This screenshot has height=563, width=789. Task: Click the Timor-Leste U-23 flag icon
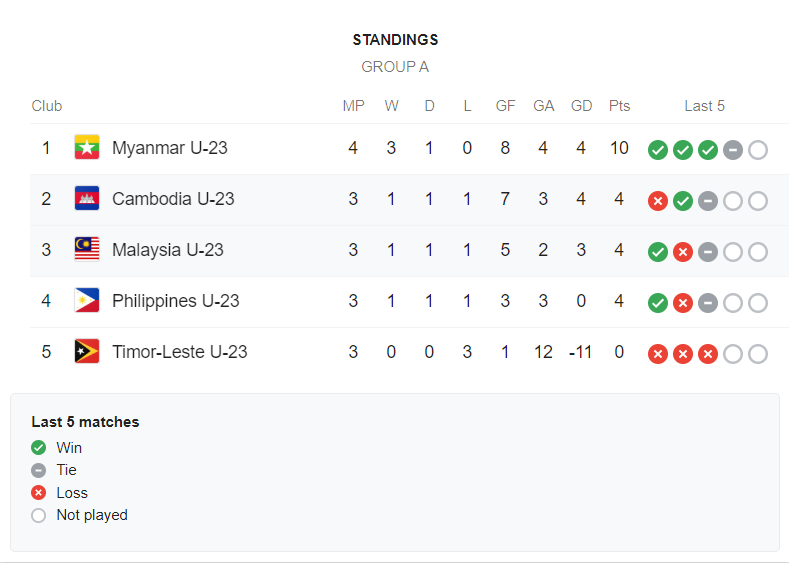point(87,351)
